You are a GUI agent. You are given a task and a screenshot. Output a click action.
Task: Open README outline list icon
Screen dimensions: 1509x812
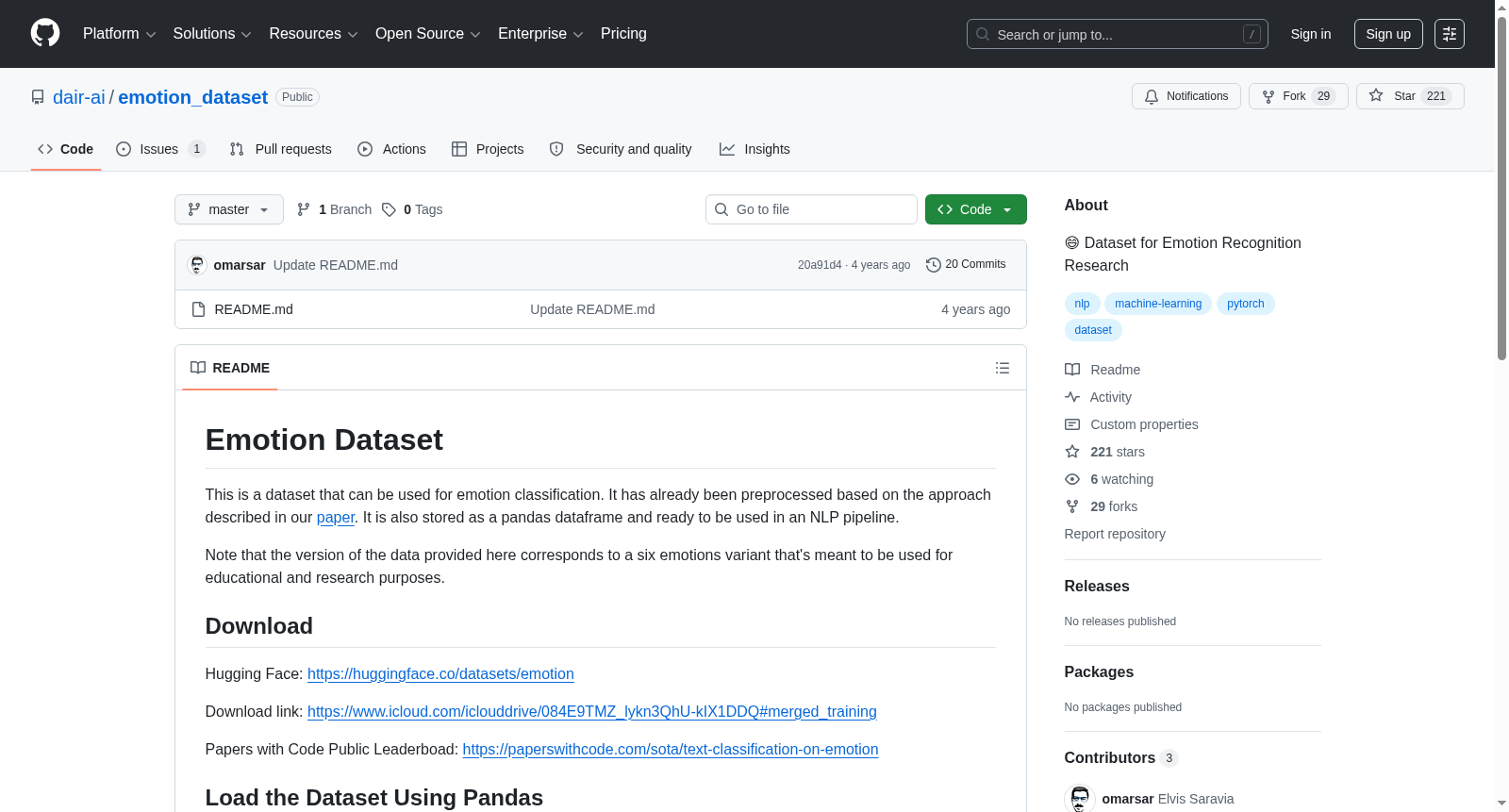click(1003, 368)
